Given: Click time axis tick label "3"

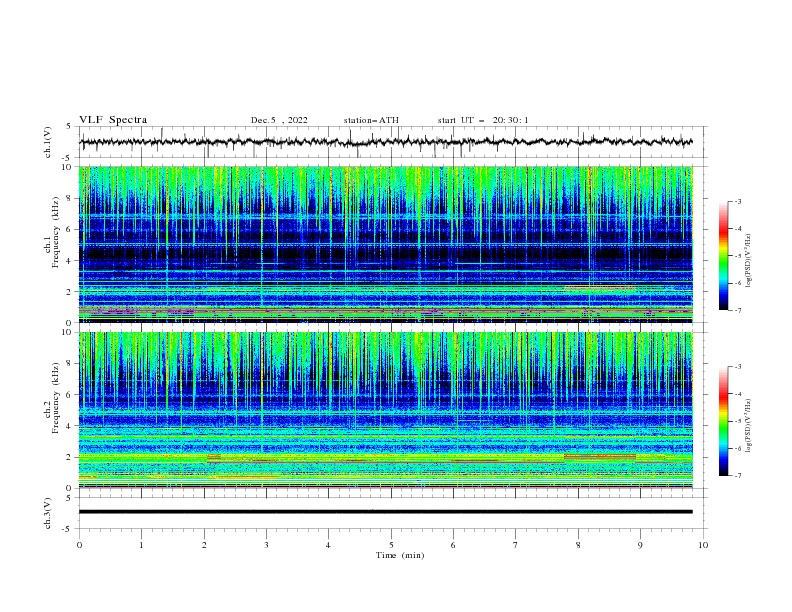Looking at the screenshot, I should pyautogui.click(x=266, y=545).
